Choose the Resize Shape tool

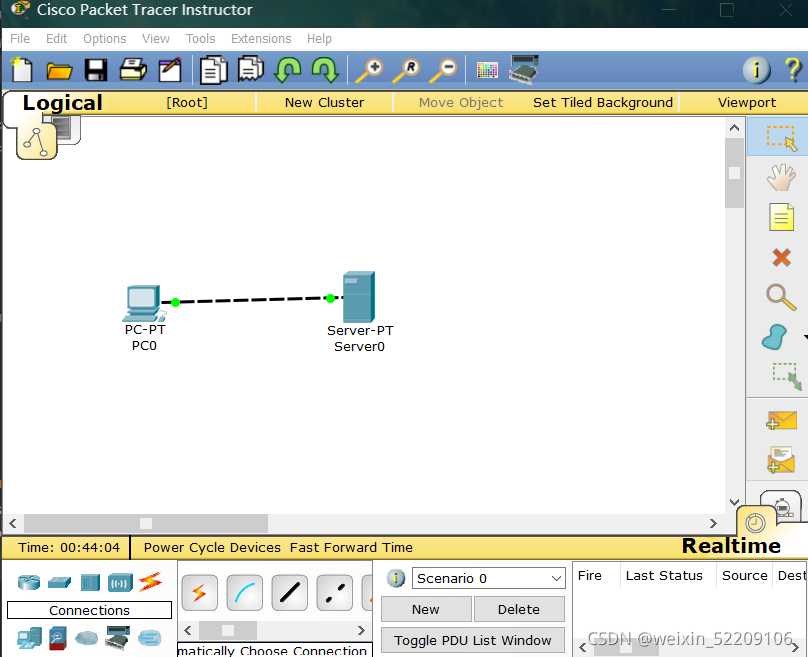787,377
